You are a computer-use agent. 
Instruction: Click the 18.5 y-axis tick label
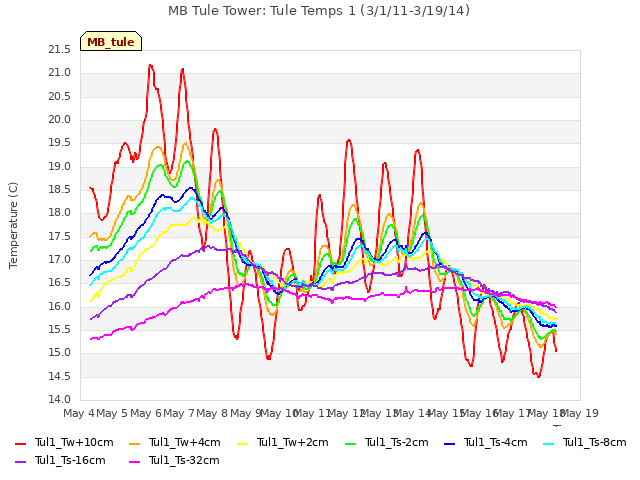click(60, 190)
